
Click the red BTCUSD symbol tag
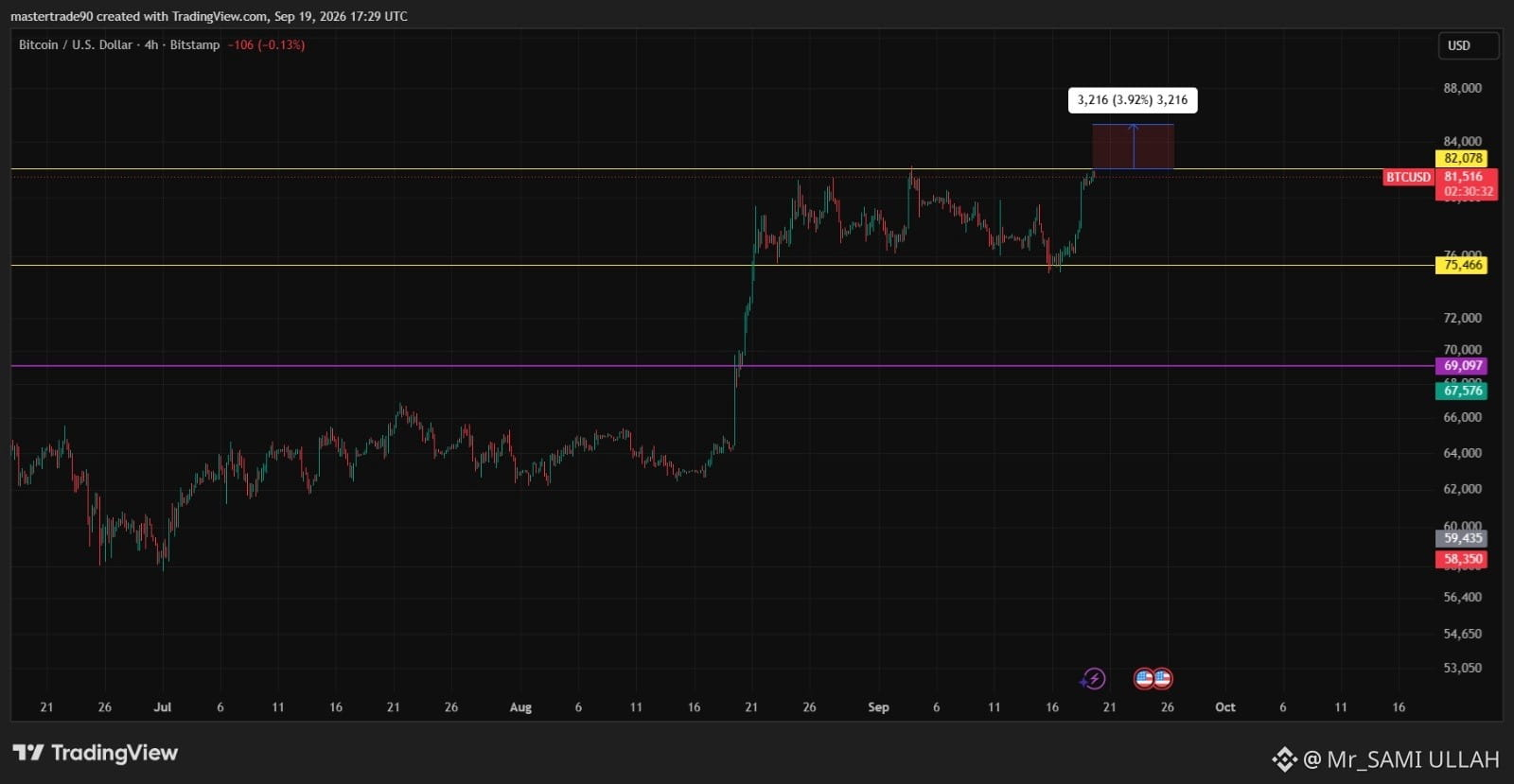click(x=1408, y=177)
